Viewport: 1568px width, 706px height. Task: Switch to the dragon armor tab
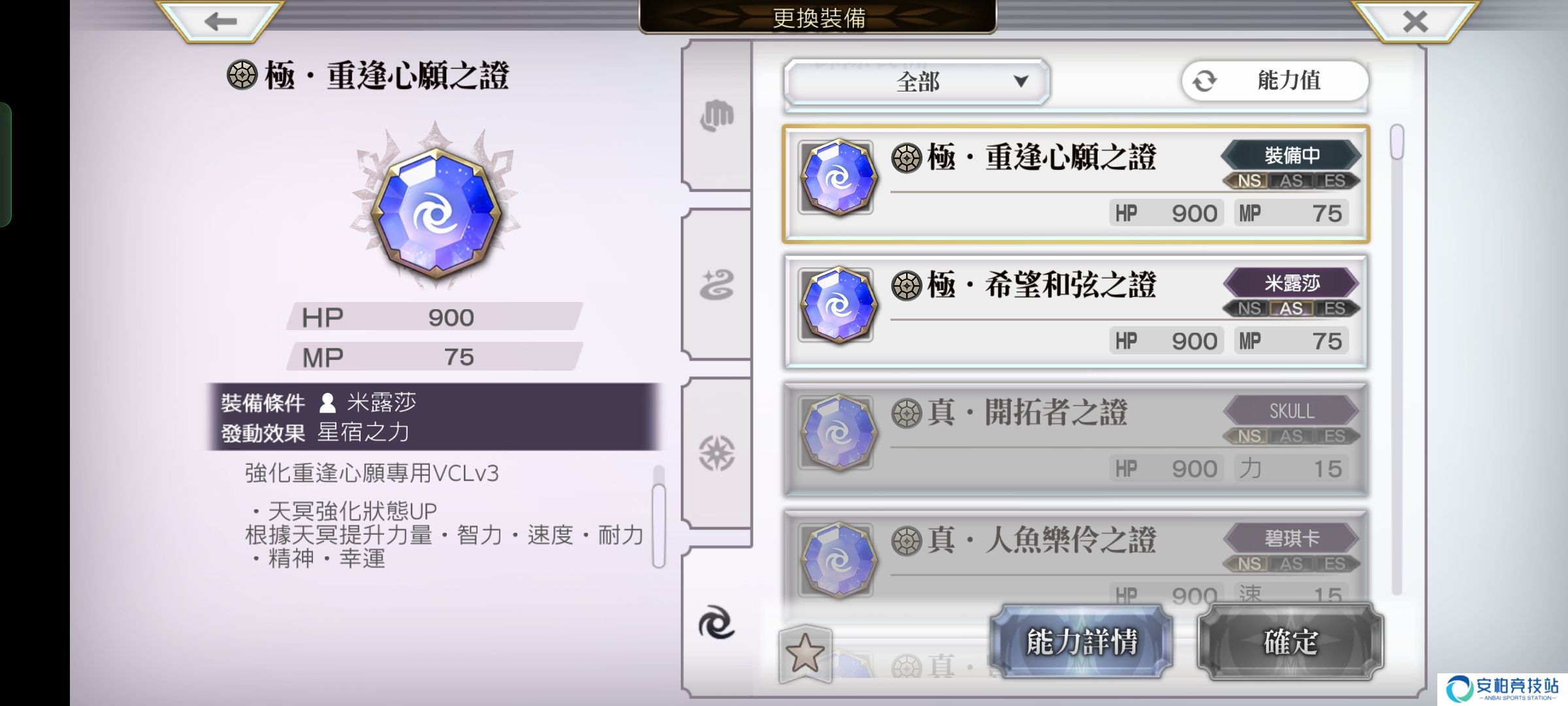click(717, 285)
